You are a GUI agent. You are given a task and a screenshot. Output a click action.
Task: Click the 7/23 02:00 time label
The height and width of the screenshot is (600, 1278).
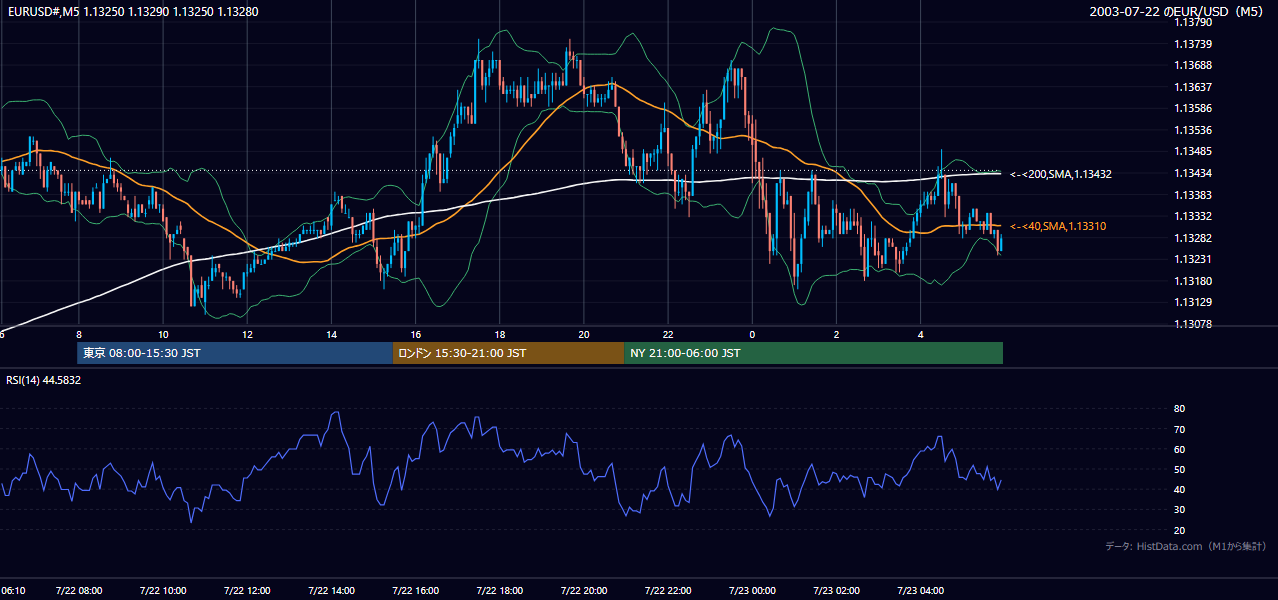tap(835, 591)
